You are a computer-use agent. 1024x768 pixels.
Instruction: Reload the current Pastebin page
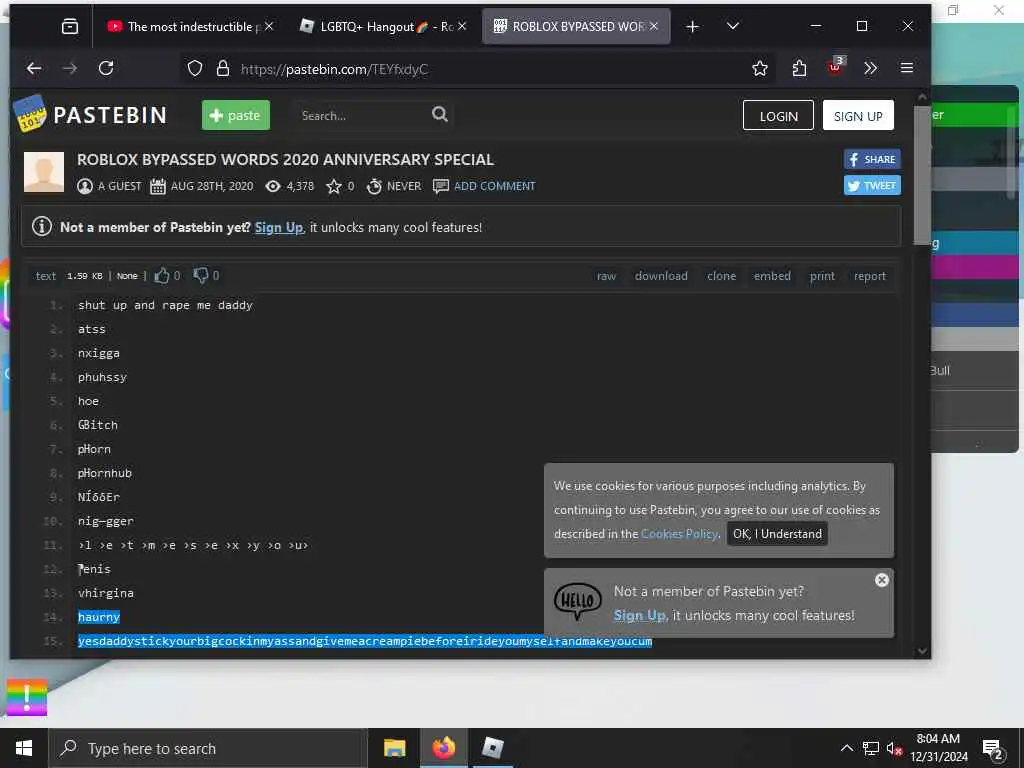point(106,68)
